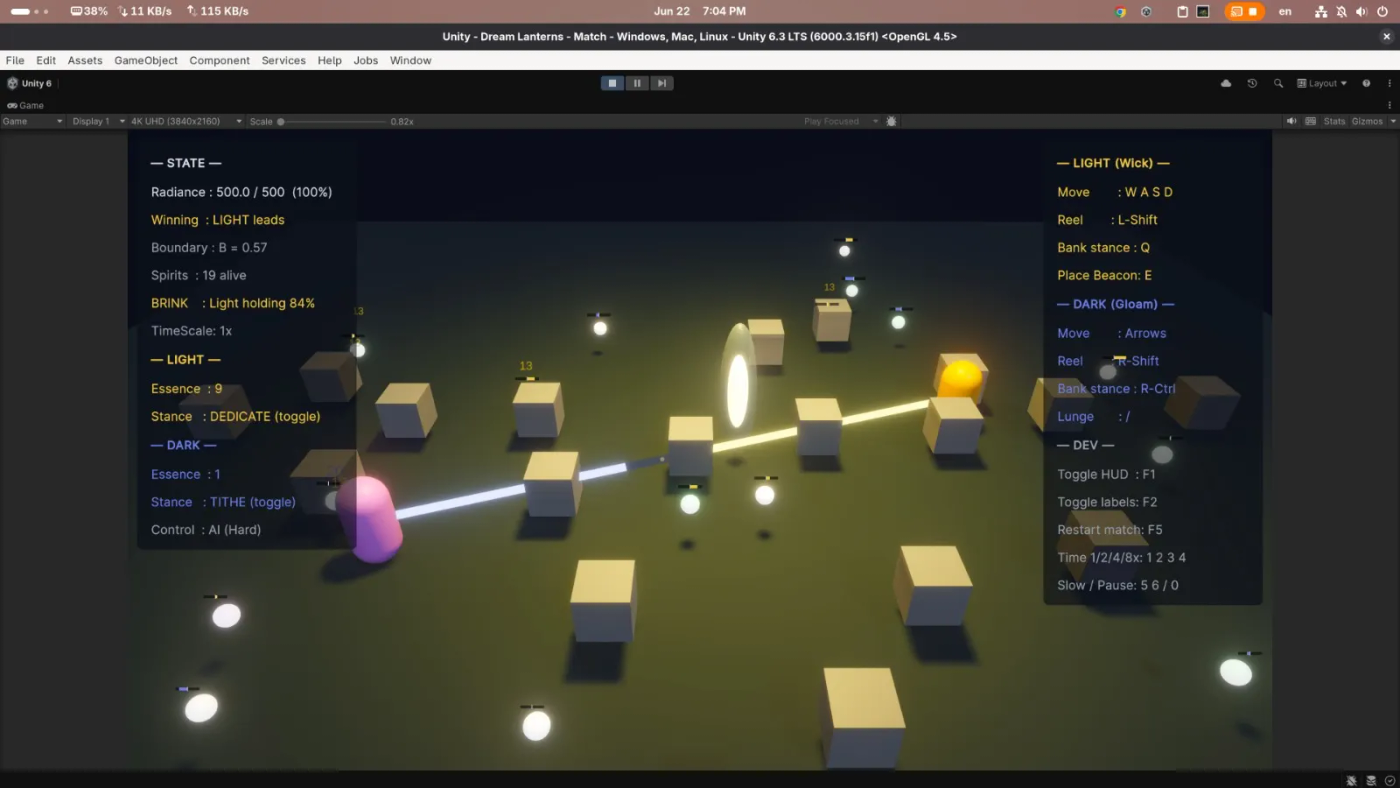Toggle Gizmos in the Game view
The width and height of the screenshot is (1400, 788).
click(1366, 121)
